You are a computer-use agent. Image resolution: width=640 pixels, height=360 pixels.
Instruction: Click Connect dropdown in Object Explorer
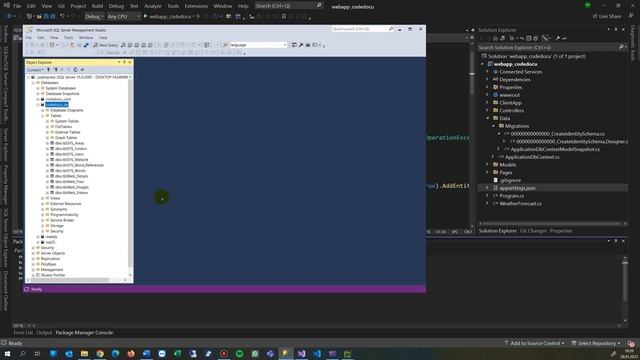coord(35,70)
